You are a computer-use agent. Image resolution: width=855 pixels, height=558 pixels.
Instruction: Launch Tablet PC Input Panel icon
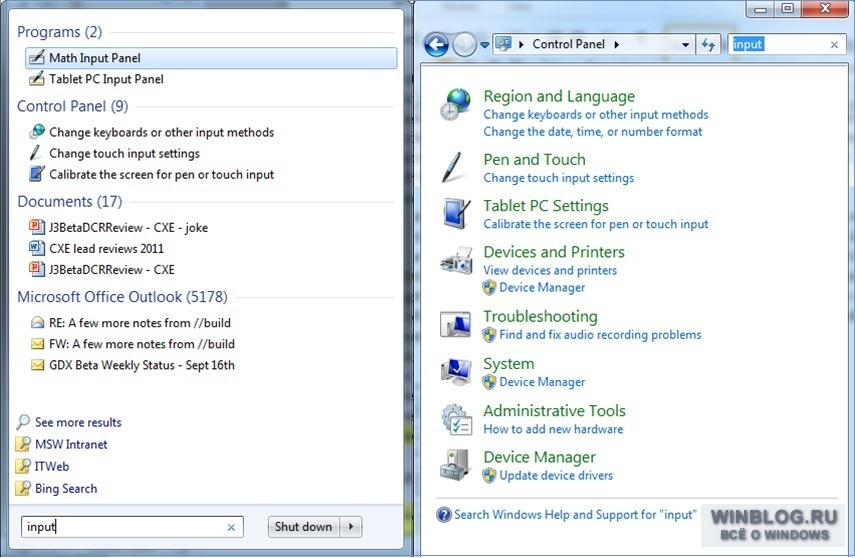37,79
